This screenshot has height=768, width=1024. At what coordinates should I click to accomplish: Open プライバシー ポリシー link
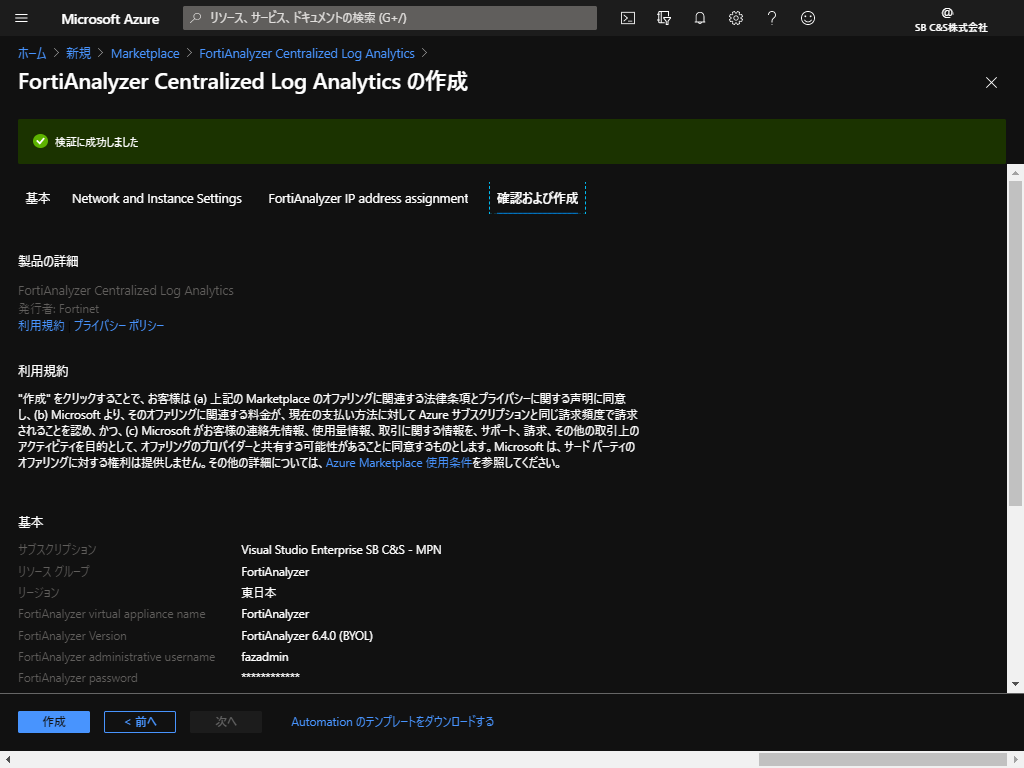(119, 325)
